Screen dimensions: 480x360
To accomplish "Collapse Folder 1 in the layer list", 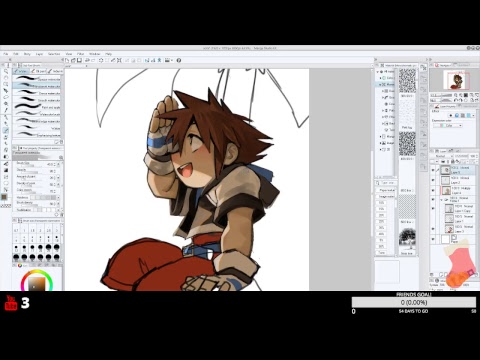I will tap(442, 200).
